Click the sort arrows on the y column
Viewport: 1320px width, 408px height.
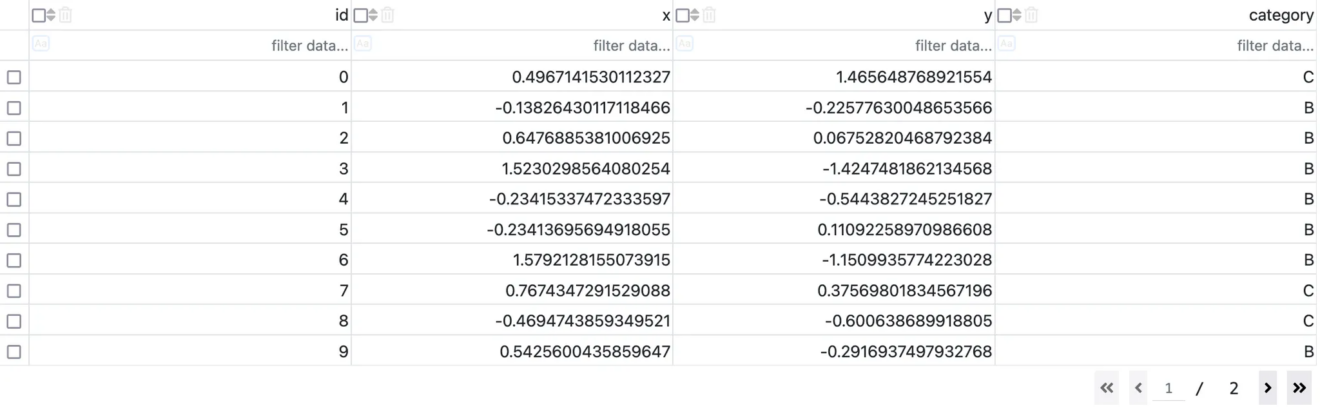[x=695, y=15]
